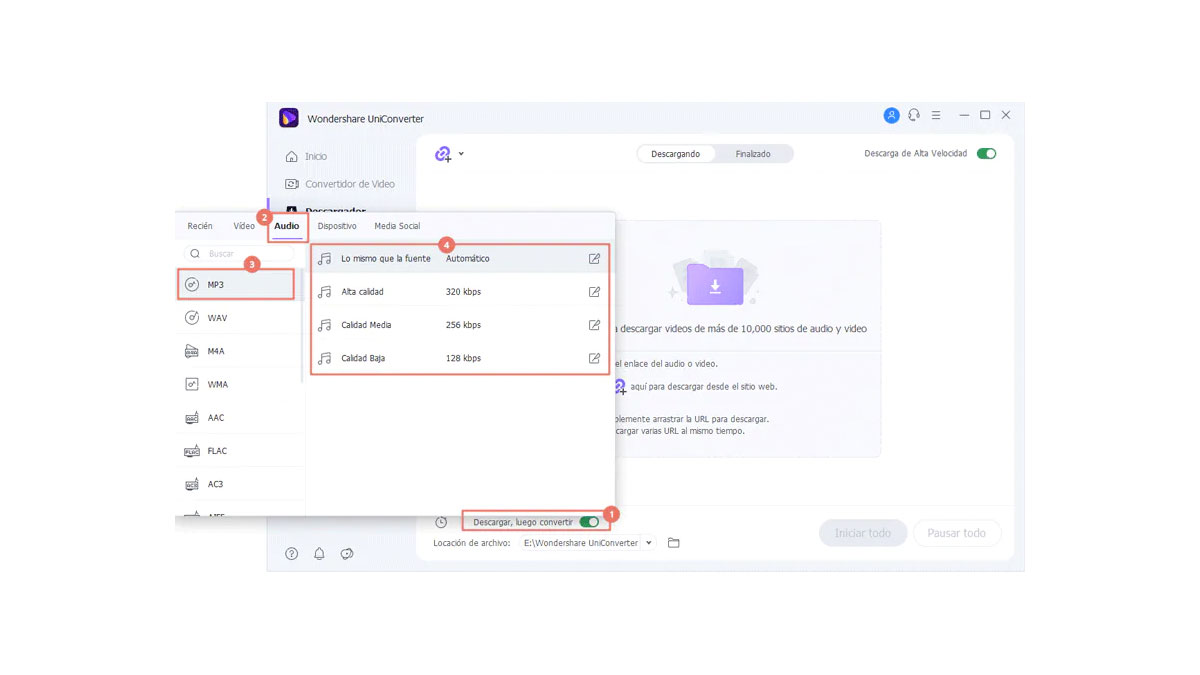Click the headset support icon
Viewport: 1200px width, 675px height.
[914, 116]
